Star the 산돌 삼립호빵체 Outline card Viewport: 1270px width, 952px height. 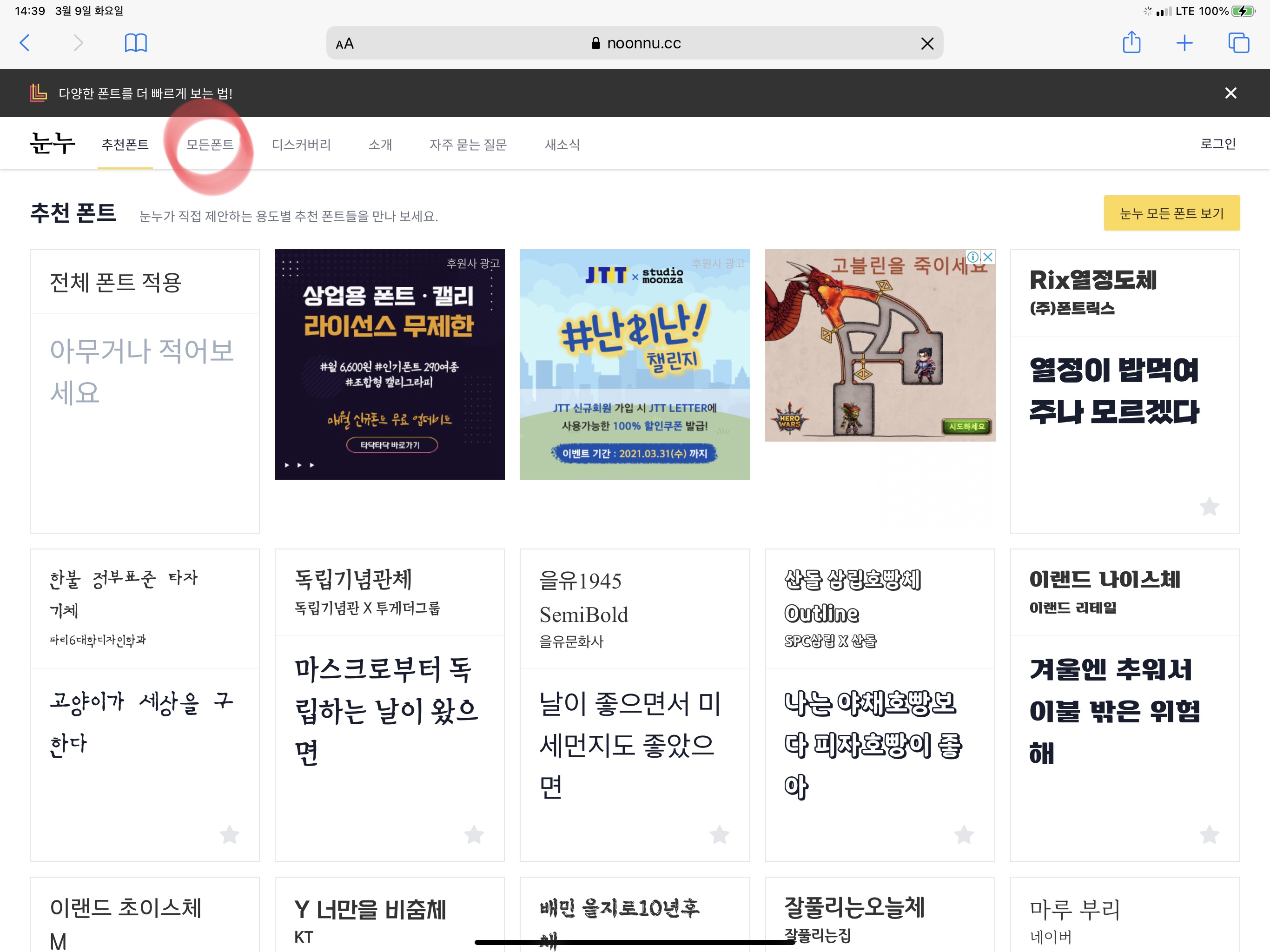(x=964, y=834)
